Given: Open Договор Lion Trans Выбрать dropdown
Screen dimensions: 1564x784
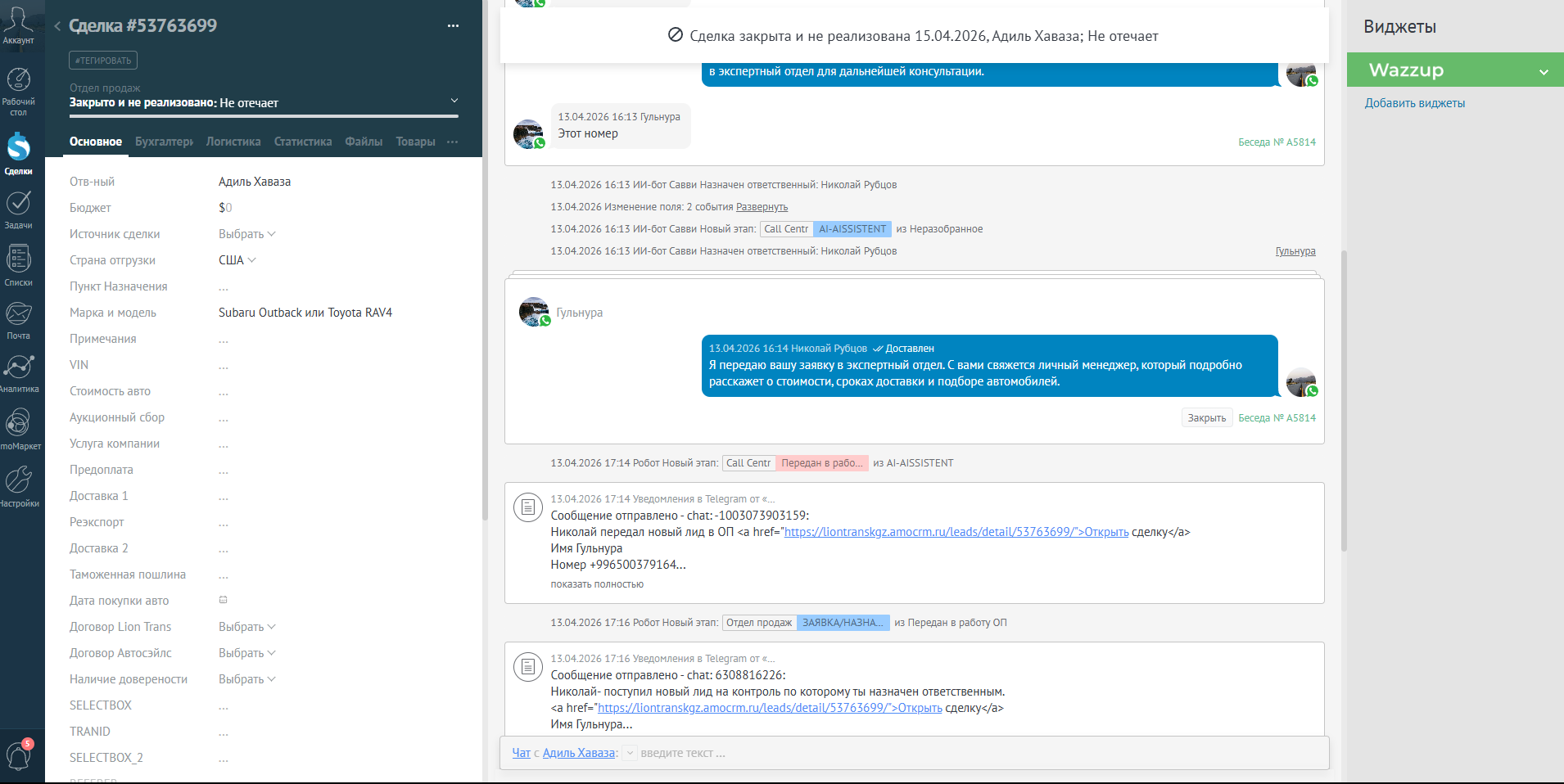Looking at the screenshot, I should click(246, 627).
